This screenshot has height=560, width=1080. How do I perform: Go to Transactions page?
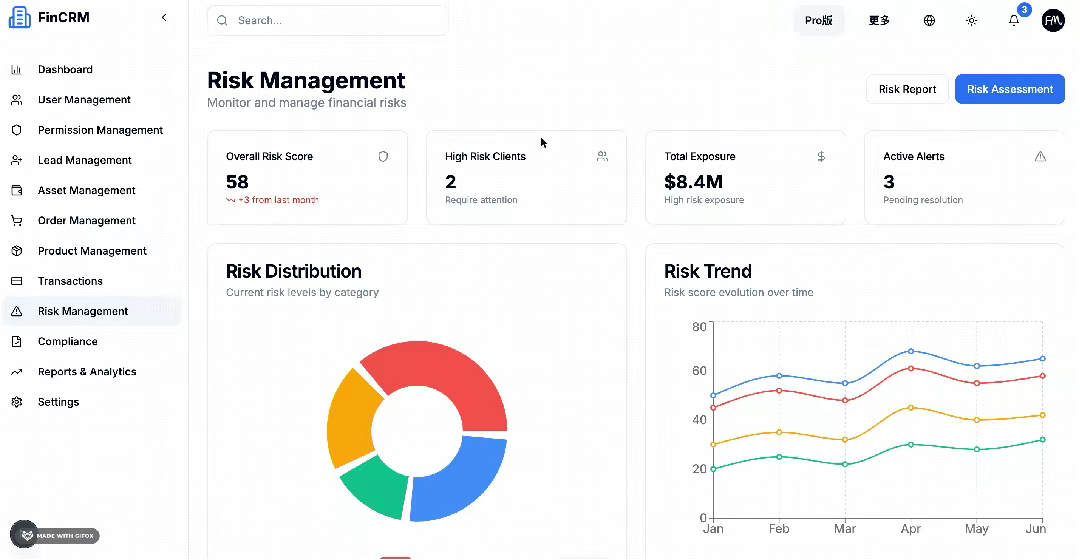pos(92,281)
